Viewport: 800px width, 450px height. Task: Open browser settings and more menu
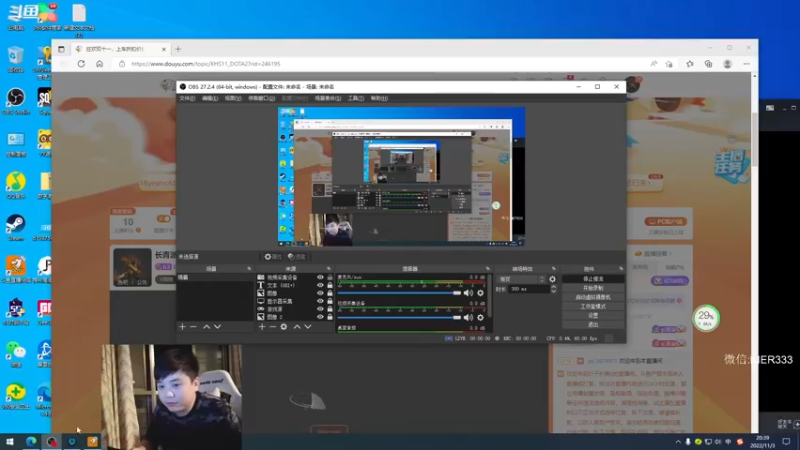click(x=746, y=64)
